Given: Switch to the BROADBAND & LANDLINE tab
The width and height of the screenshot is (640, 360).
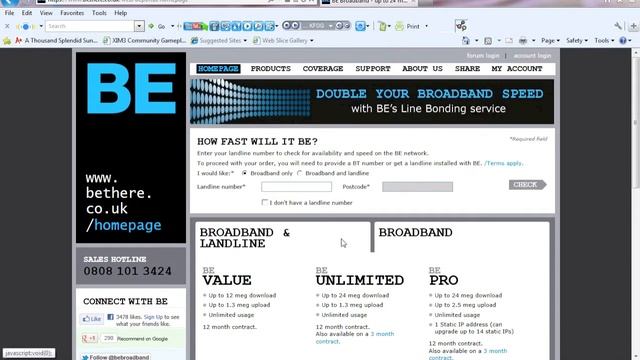Looking at the screenshot, I should pos(282,238).
